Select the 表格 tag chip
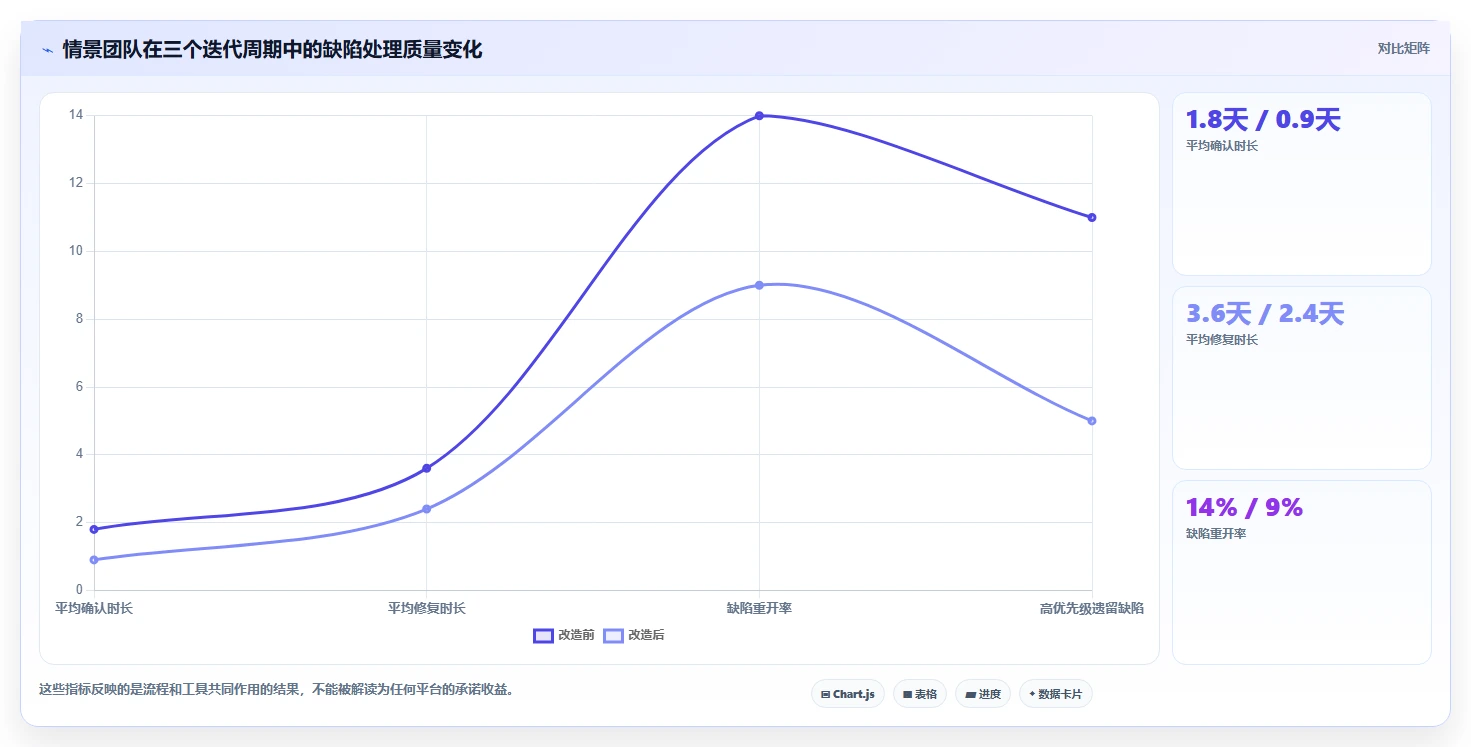The width and height of the screenshot is (1471, 747). pyautogui.click(x=920, y=694)
